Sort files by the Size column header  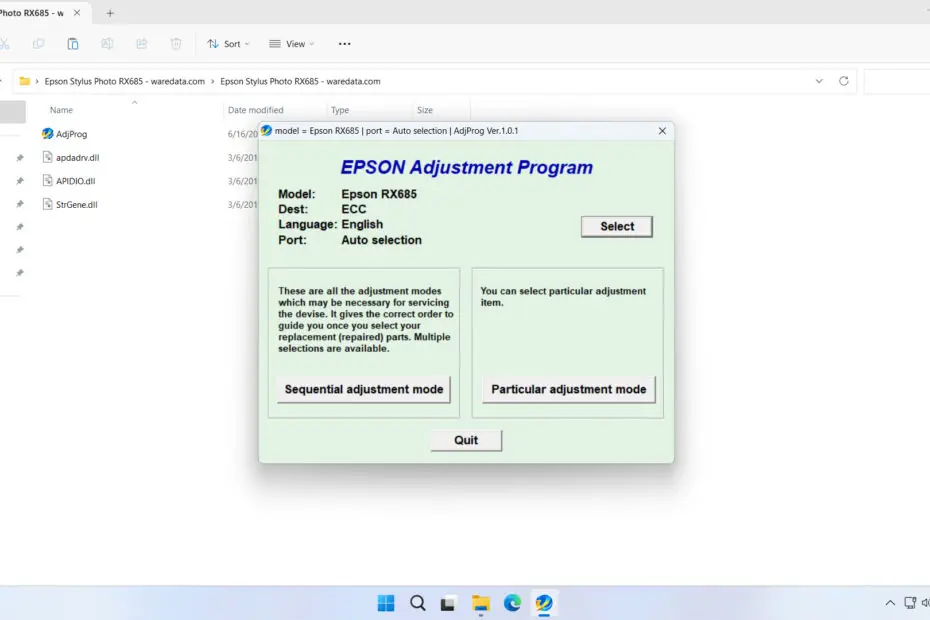pyautogui.click(x=425, y=110)
